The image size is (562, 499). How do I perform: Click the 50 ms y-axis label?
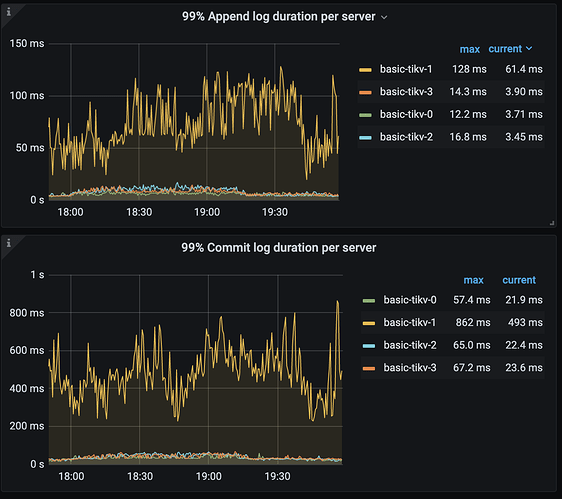(x=30, y=148)
